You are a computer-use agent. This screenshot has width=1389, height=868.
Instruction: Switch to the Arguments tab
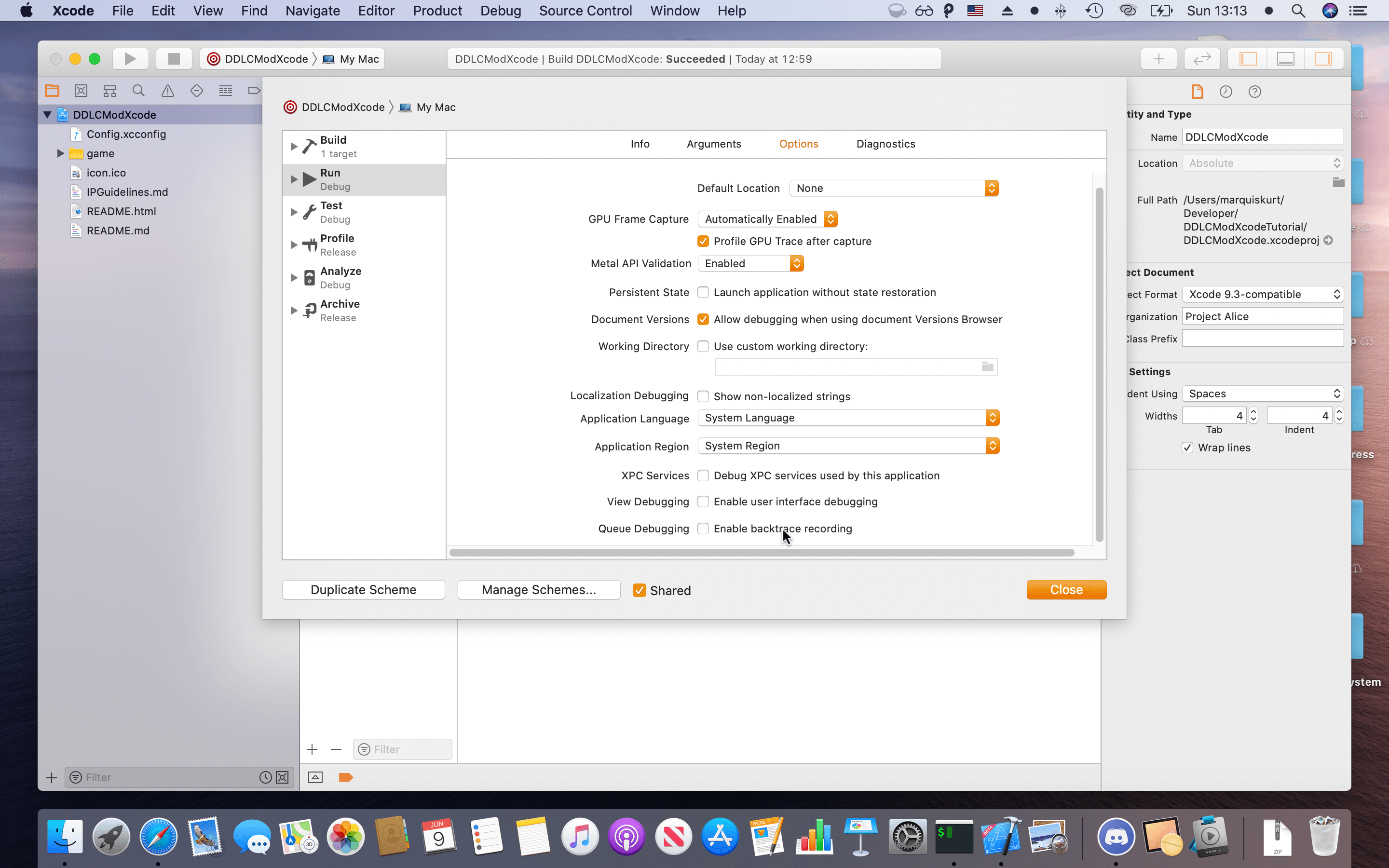pyautogui.click(x=713, y=144)
